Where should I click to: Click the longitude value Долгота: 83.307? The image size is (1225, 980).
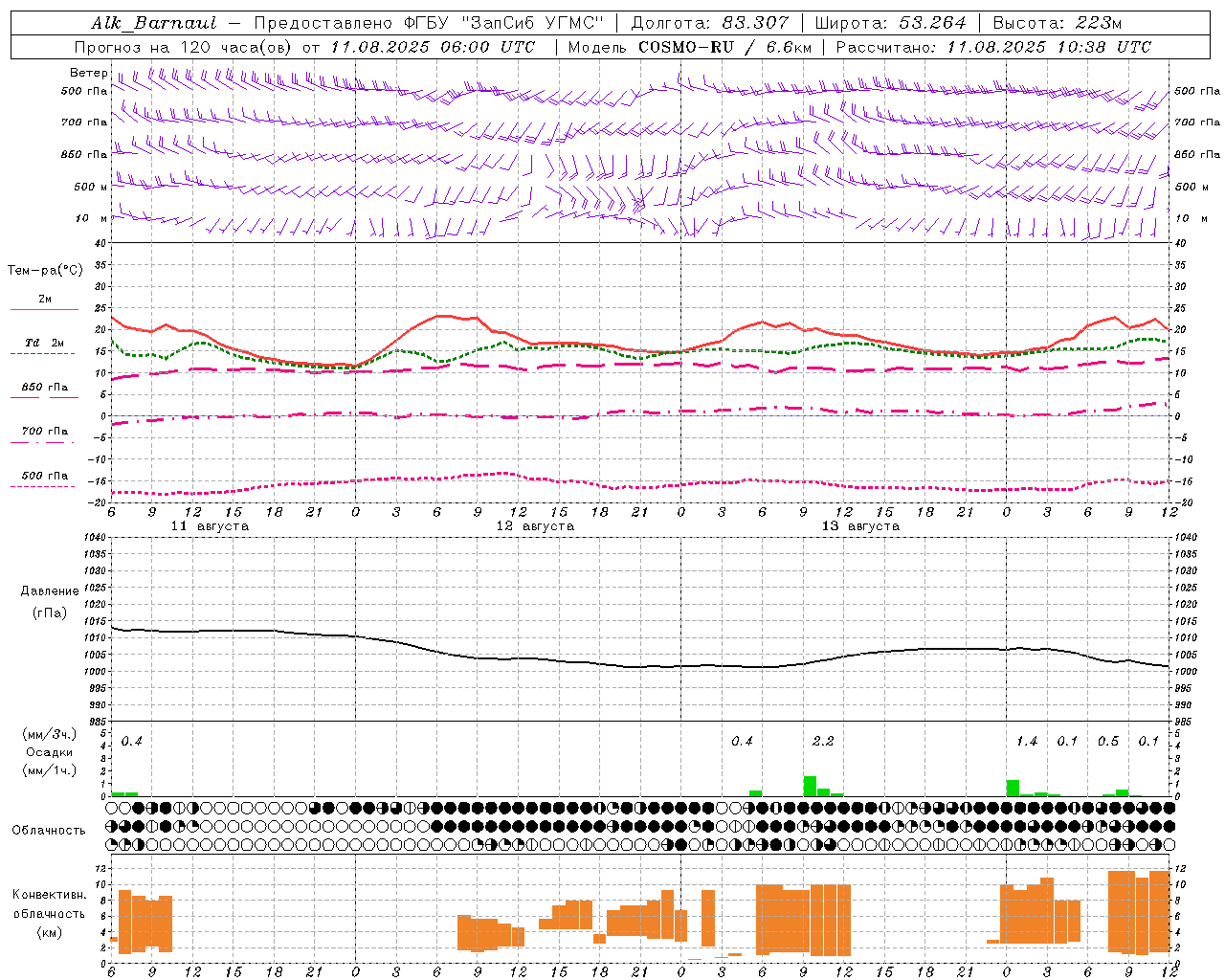coord(710,23)
